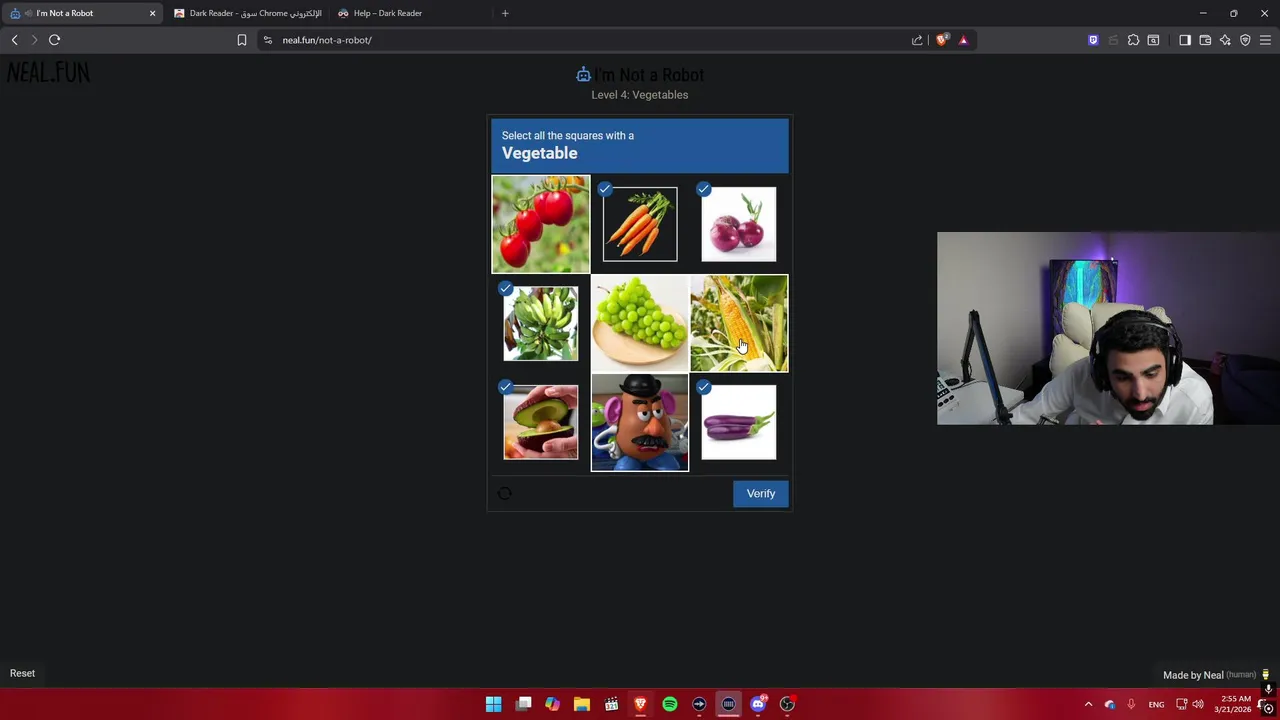The image size is (1280, 720).
Task: Open the Windows Start menu
Action: click(493, 704)
